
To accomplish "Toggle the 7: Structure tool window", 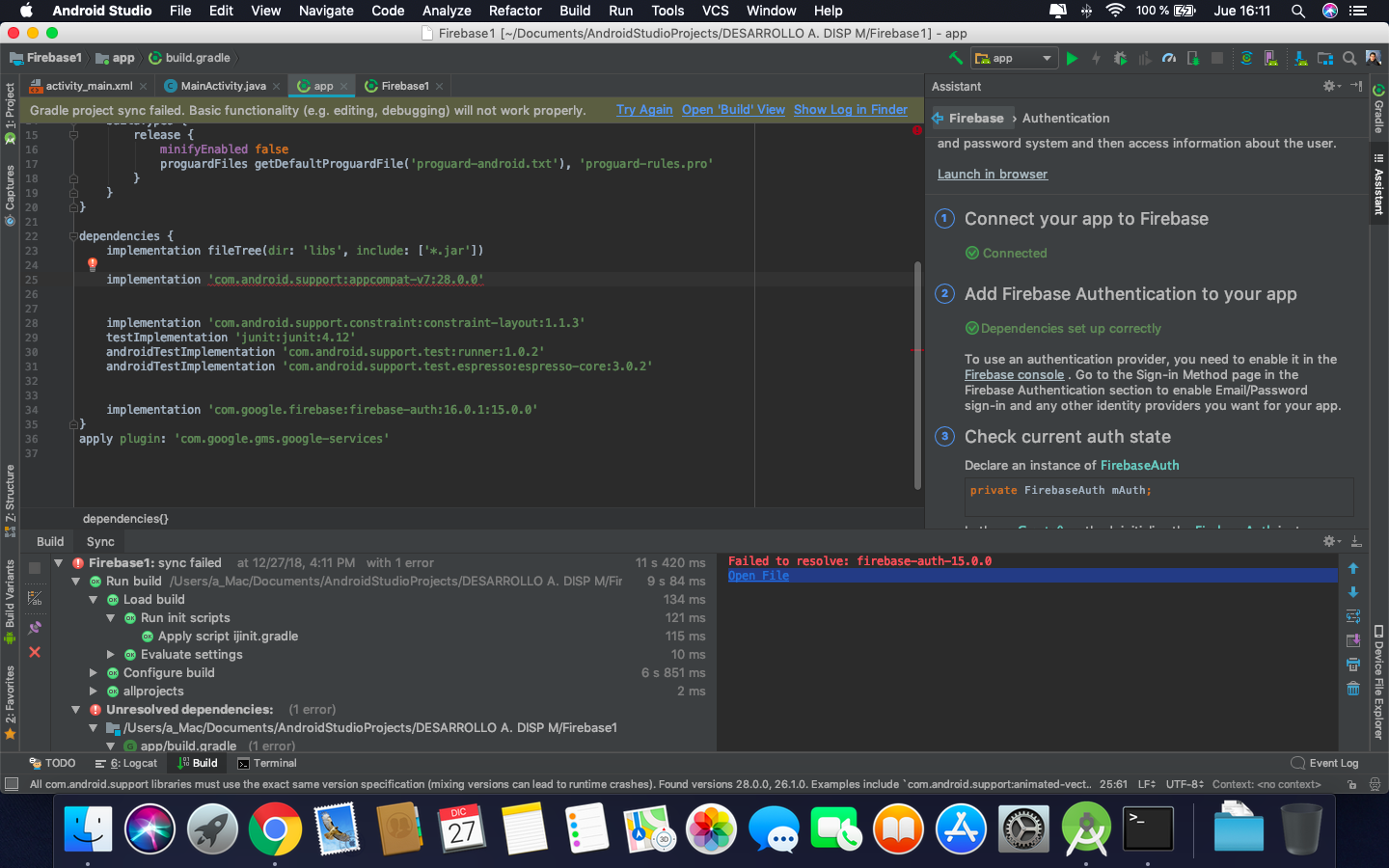I will 10,500.
